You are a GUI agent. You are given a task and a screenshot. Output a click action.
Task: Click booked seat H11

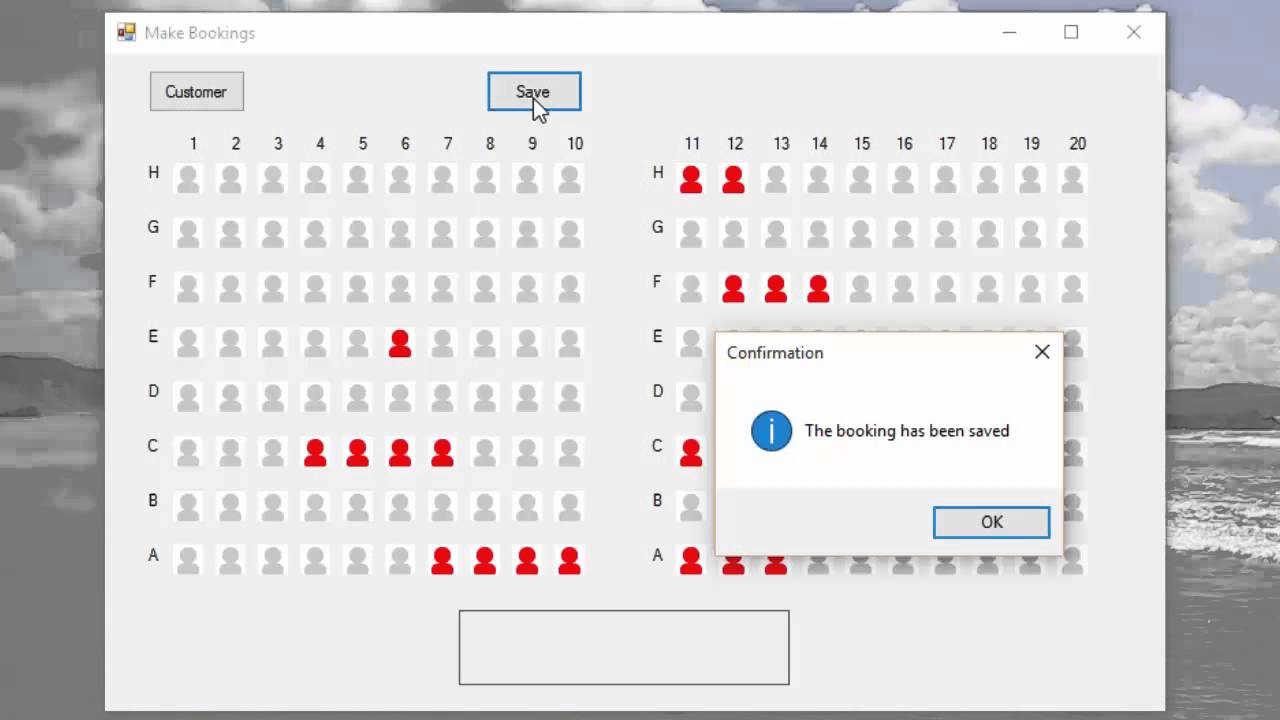(692, 179)
